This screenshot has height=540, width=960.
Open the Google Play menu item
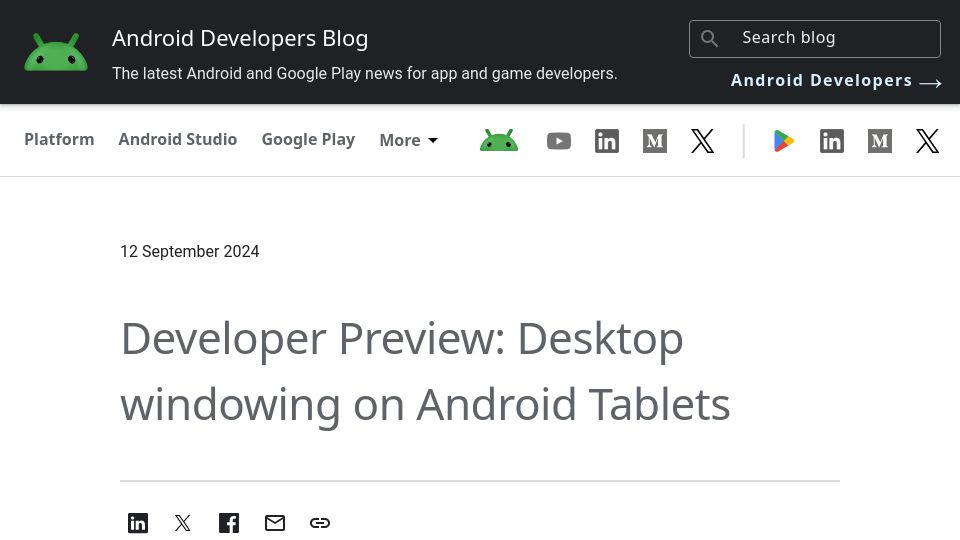(308, 140)
